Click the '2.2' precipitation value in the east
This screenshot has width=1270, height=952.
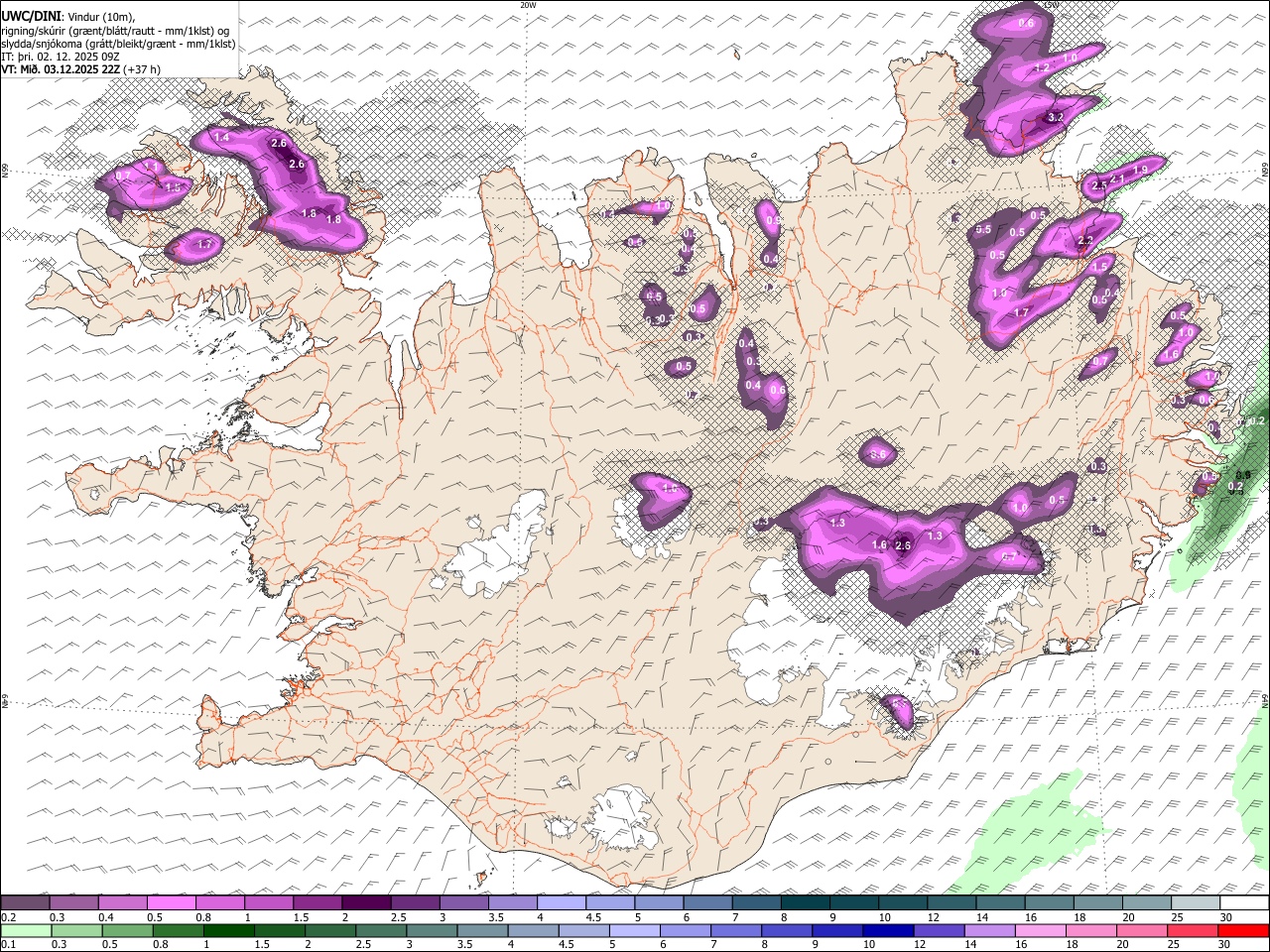click(x=1084, y=241)
